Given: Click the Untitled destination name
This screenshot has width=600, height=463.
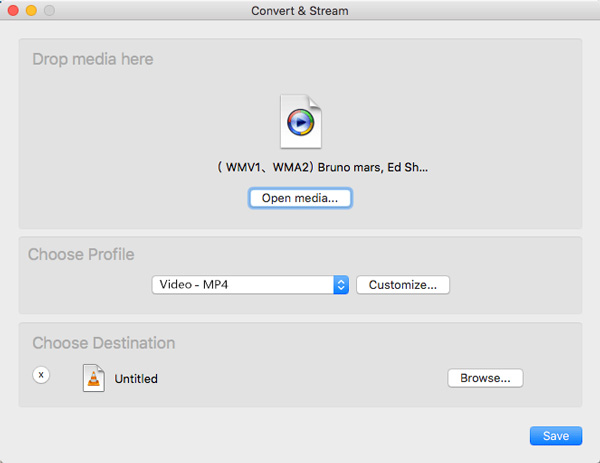Looking at the screenshot, I should pos(136,379).
